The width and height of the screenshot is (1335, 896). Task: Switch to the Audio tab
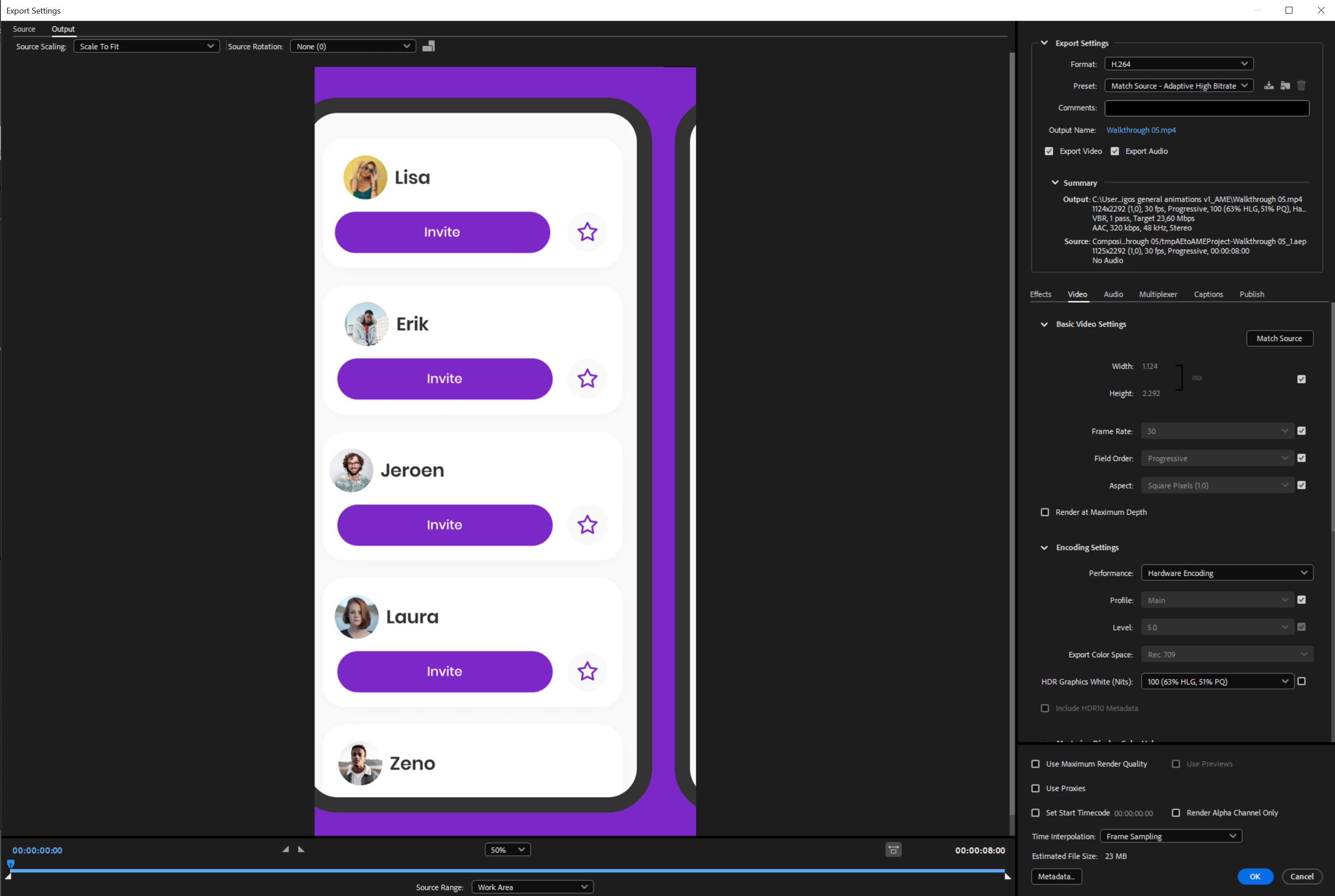[x=1113, y=294]
